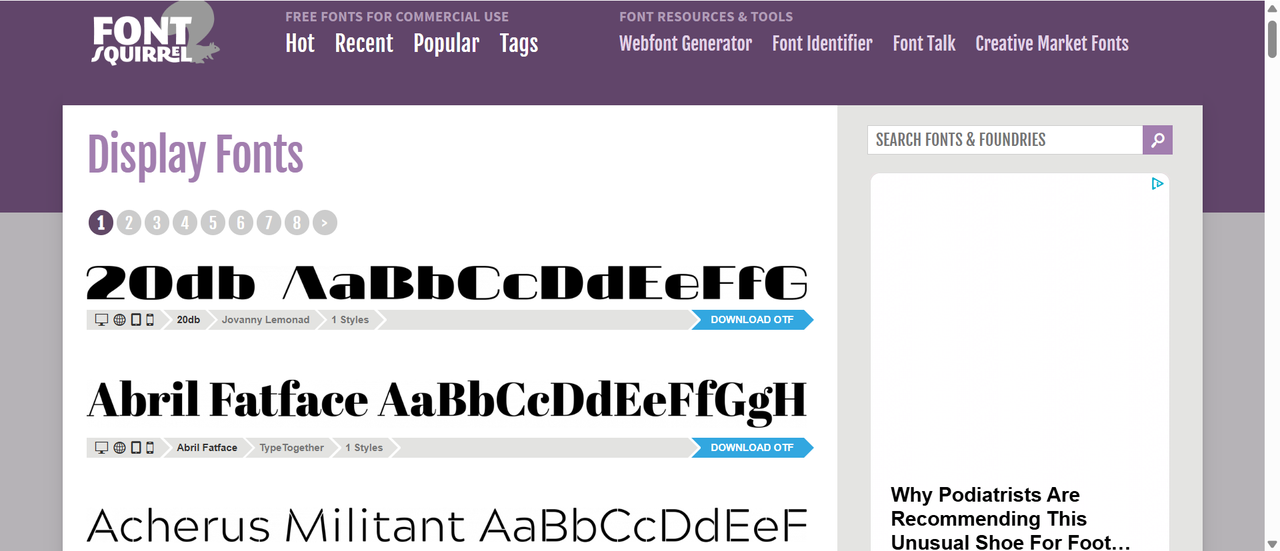The height and width of the screenshot is (551, 1280).
Task: Click tablet icon in Abril Fatface row
Action: (x=136, y=448)
